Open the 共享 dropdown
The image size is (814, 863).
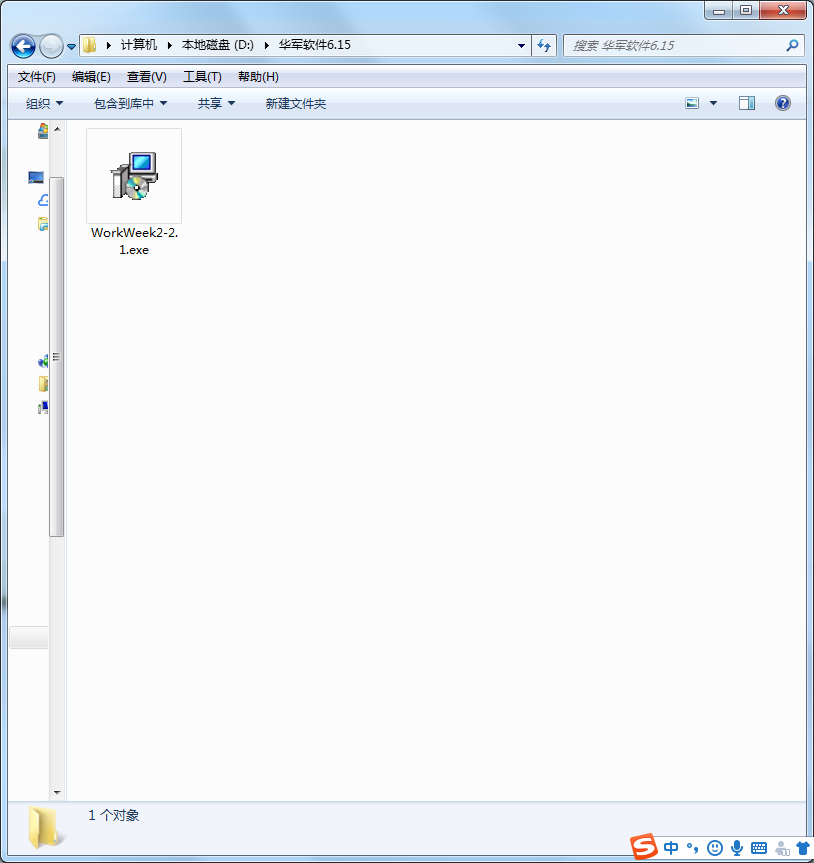[216, 103]
